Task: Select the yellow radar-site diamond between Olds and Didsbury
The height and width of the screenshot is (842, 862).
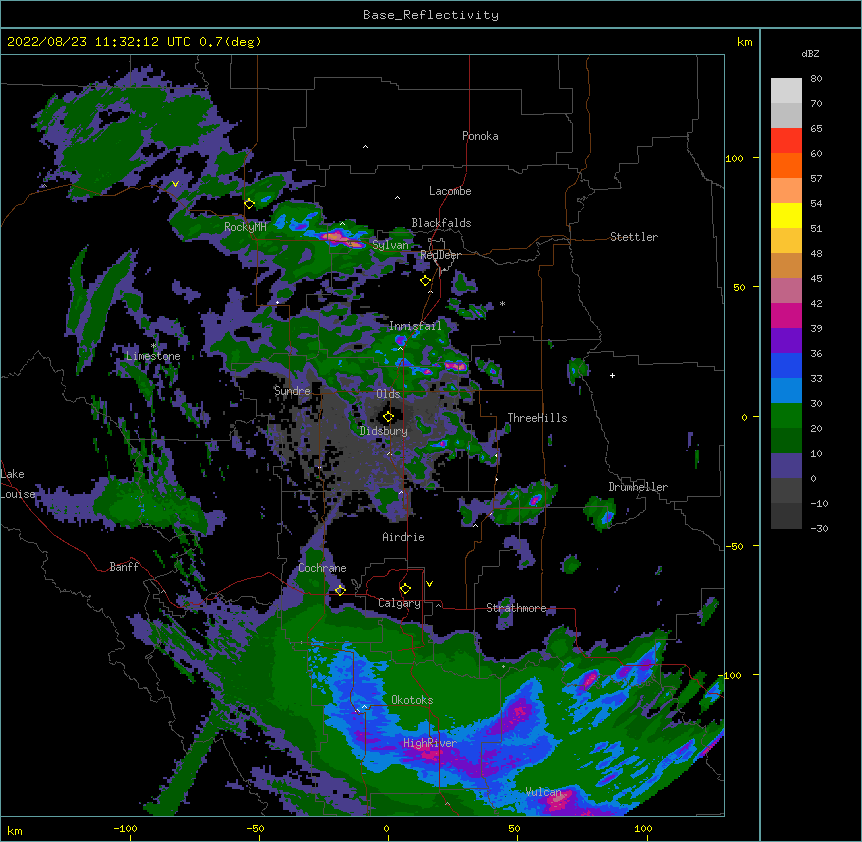Action: [389, 416]
